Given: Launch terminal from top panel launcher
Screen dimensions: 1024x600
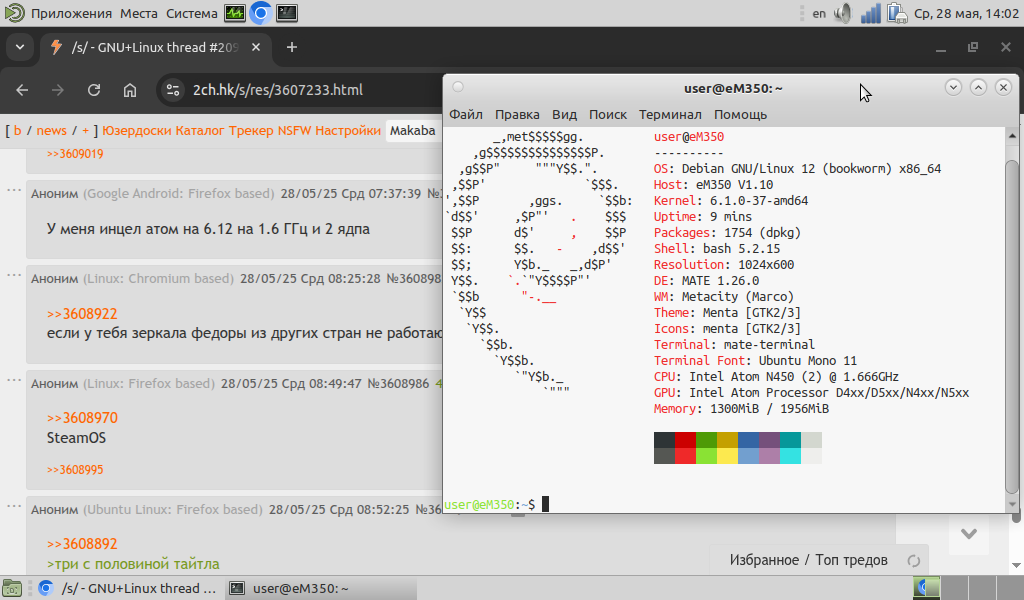Looking at the screenshot, I should pyautogui.click(x=287, y=13).
